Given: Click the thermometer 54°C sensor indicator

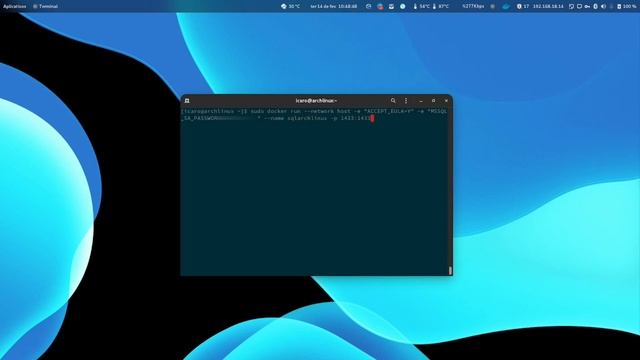Looking at the screenshot, I should (421, 6).
